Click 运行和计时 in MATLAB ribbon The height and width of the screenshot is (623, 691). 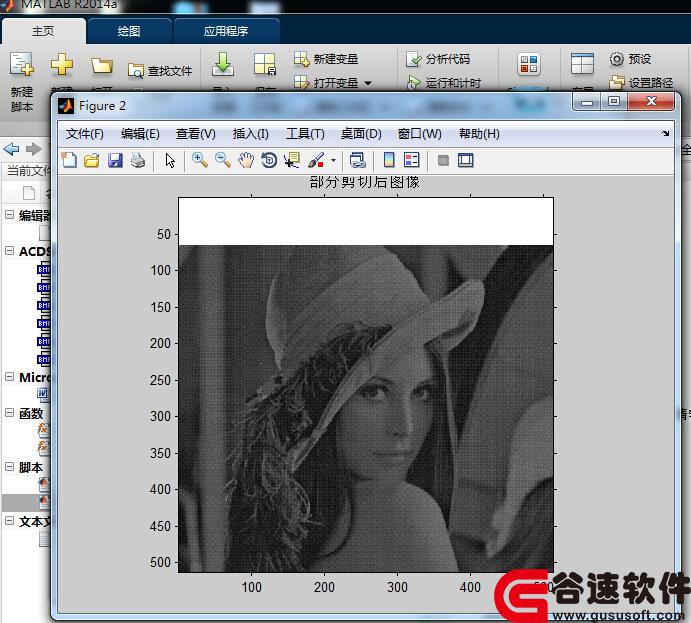[444, 83]
